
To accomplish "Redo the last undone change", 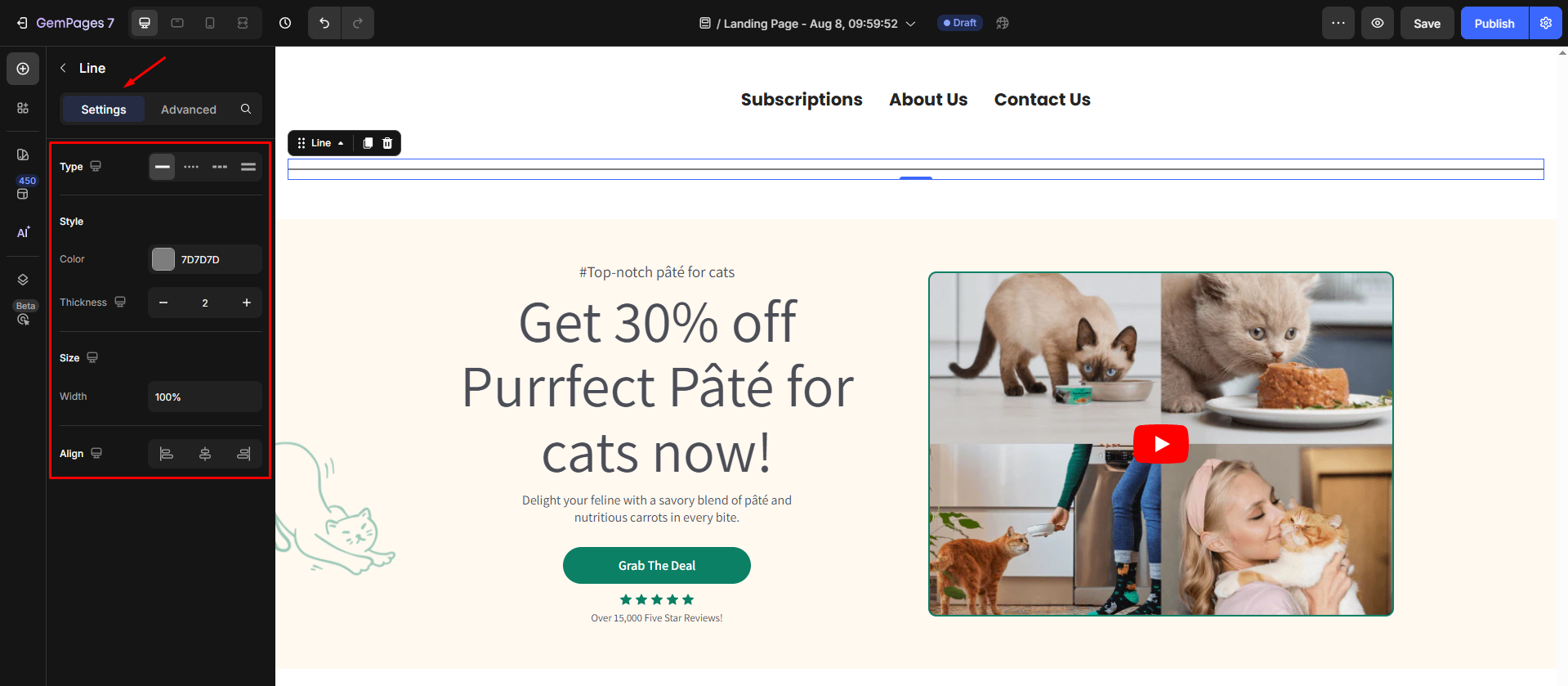I will tap(358, 23).
